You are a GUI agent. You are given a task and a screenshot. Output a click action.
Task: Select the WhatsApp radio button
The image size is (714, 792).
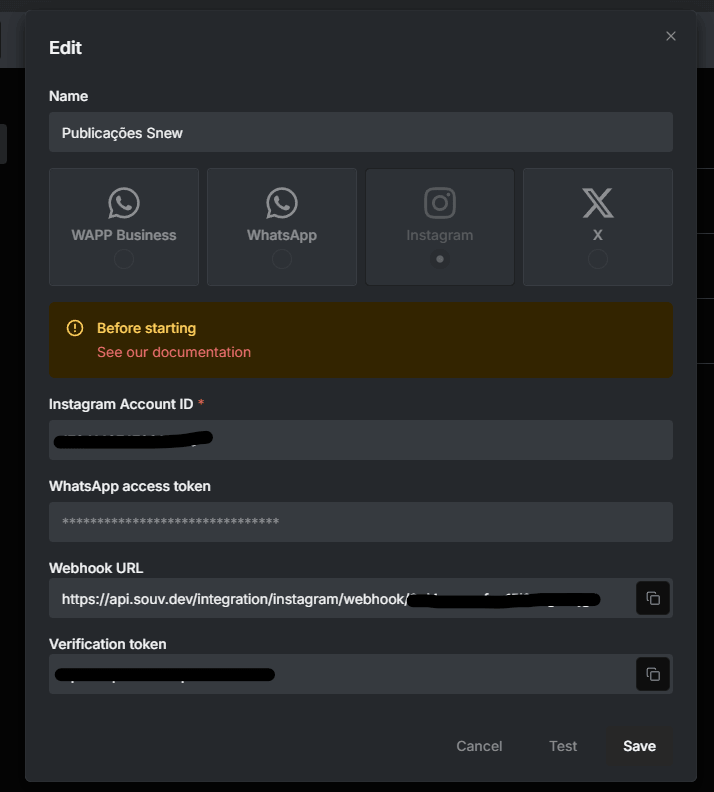(282, 259)
